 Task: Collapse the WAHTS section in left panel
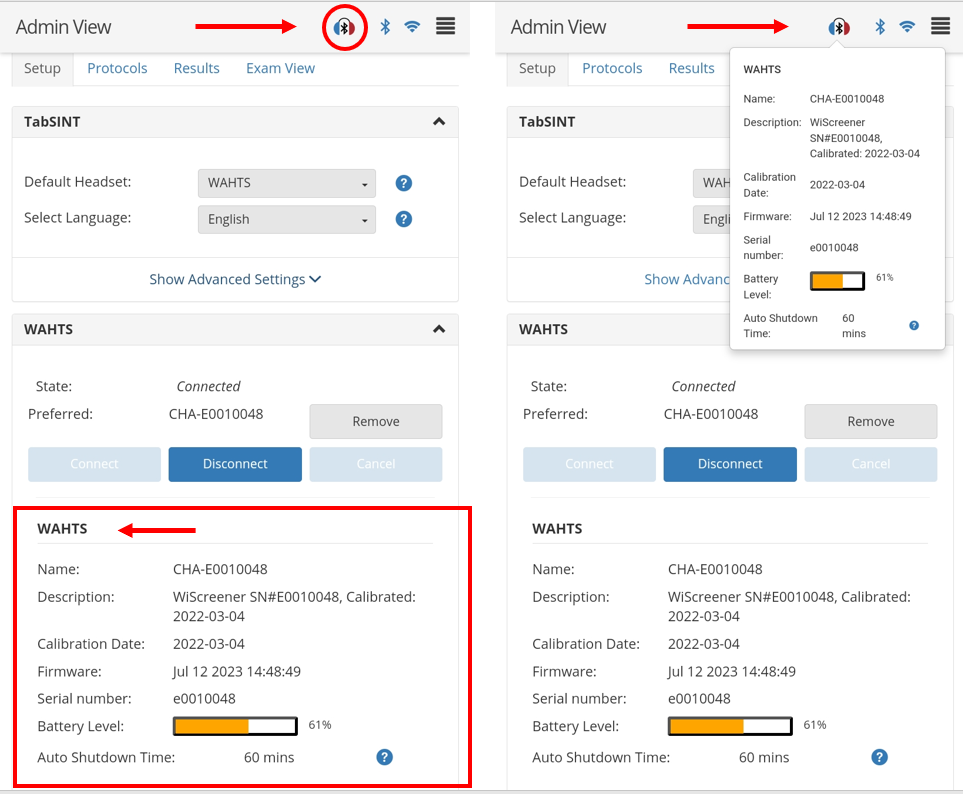pyautogui.click(x=438, y=329)
